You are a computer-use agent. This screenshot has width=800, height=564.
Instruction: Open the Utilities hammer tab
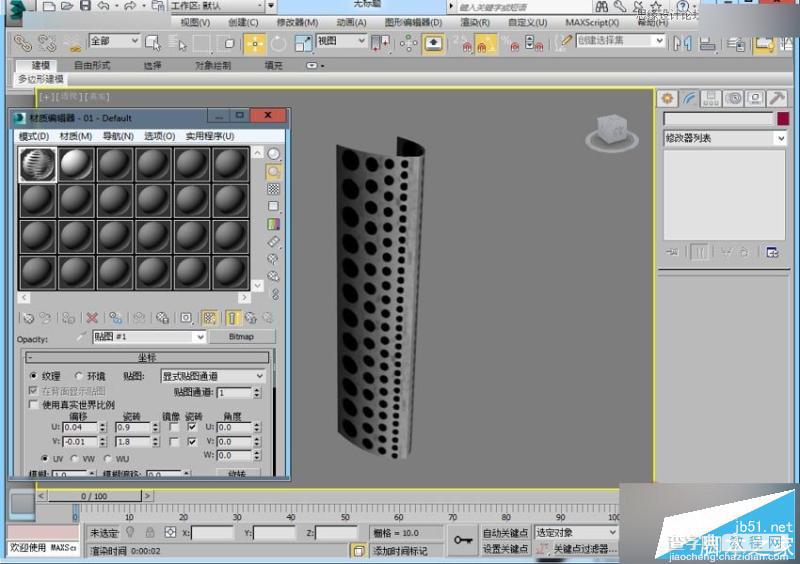(777, 99)
